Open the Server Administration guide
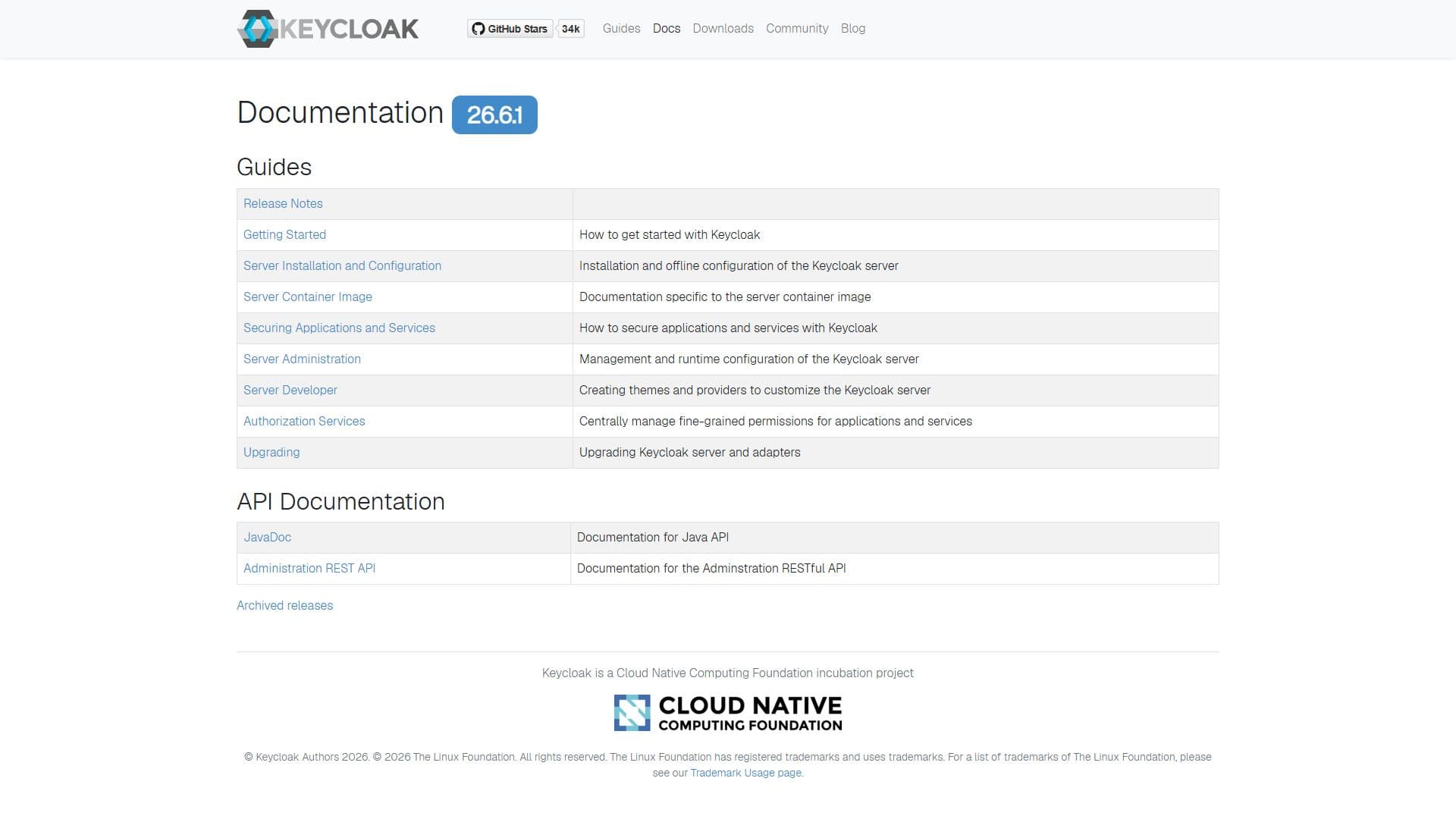Image resolution: width=1456 pixels, height=819 pixels. 302,359
